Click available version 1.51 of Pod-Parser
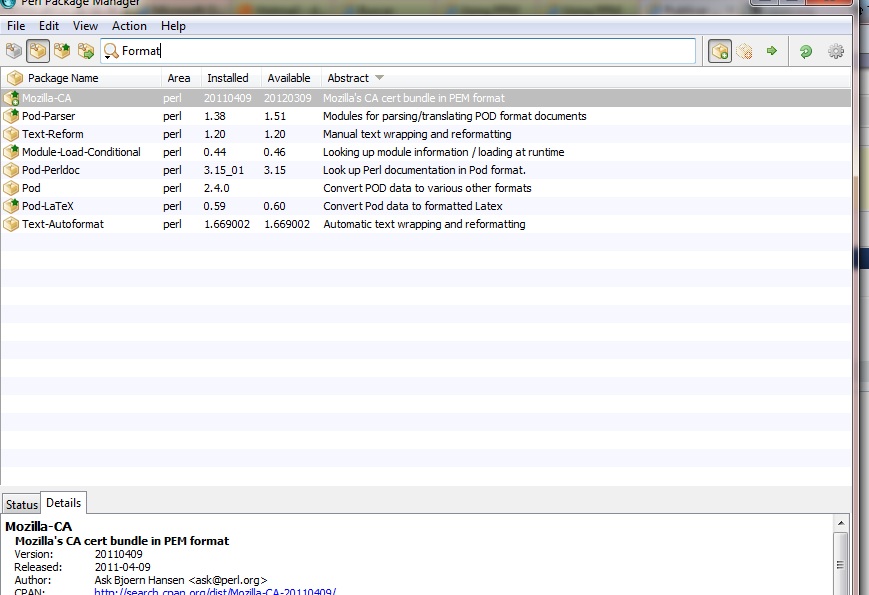869x595 pixels. point(275,116)
